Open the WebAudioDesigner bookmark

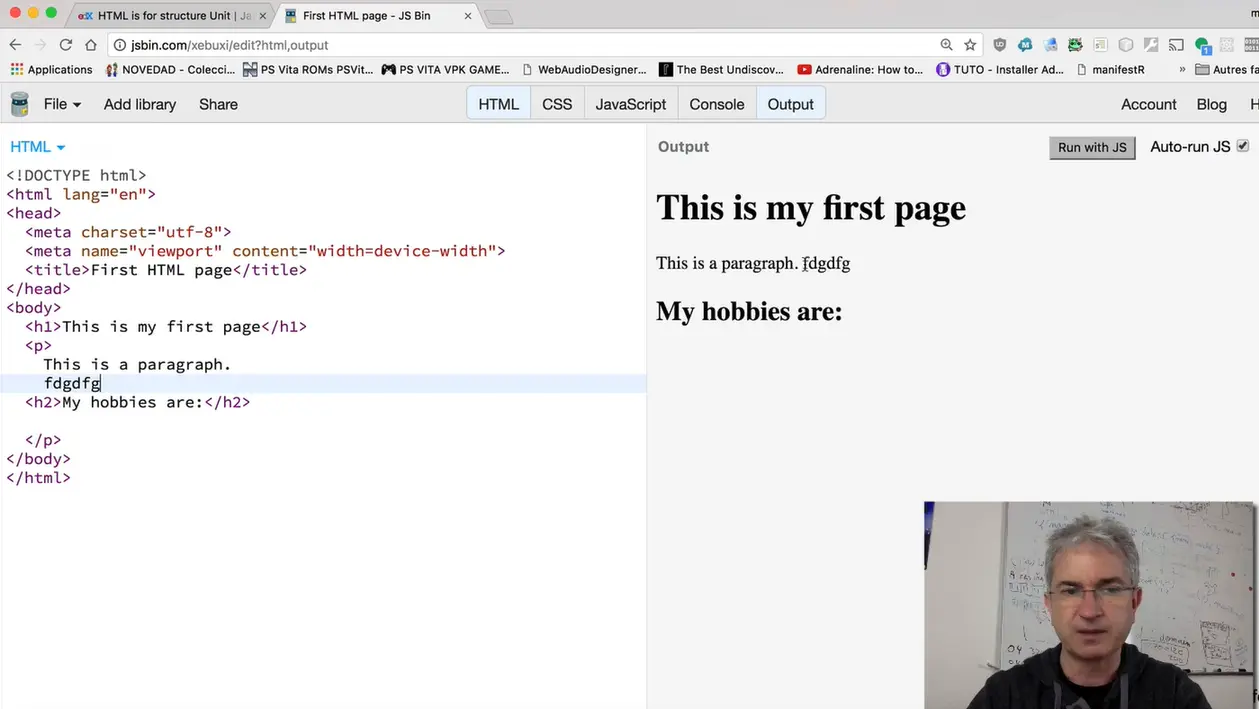click(583, 70)
